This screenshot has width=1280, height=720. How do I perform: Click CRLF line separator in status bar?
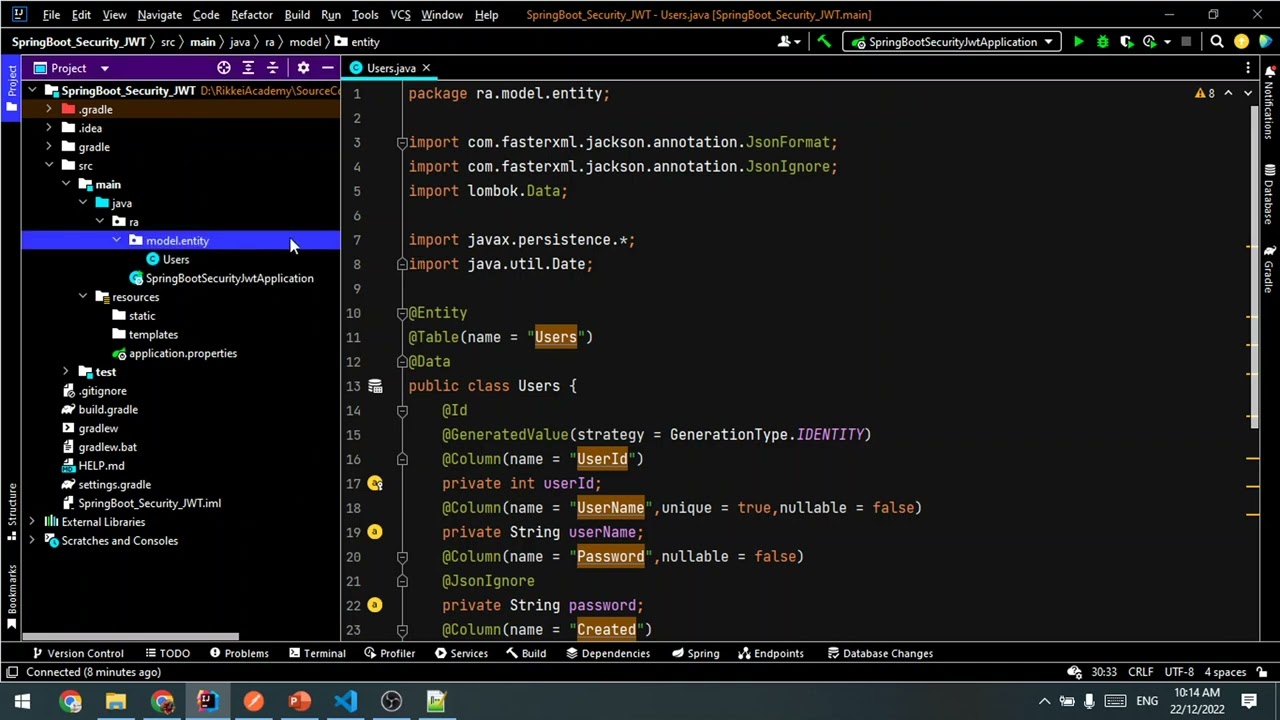pyautogui.click(x=1141, y=672)
